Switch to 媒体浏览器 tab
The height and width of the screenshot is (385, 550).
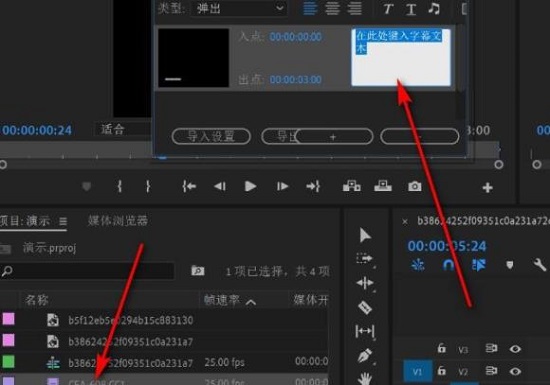118,221
